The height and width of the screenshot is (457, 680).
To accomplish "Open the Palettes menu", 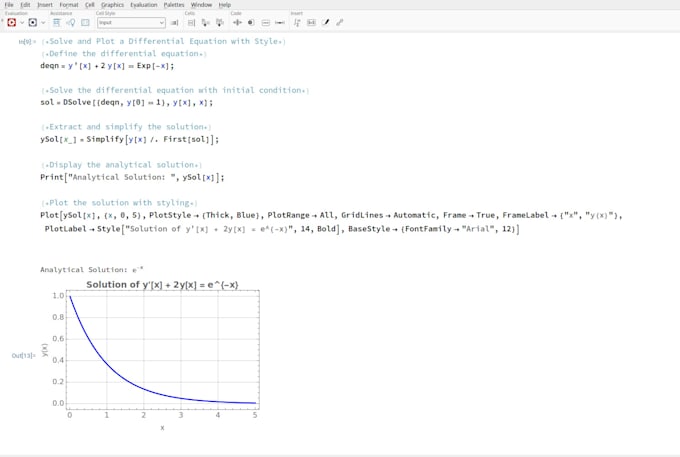I will point(173,5).
